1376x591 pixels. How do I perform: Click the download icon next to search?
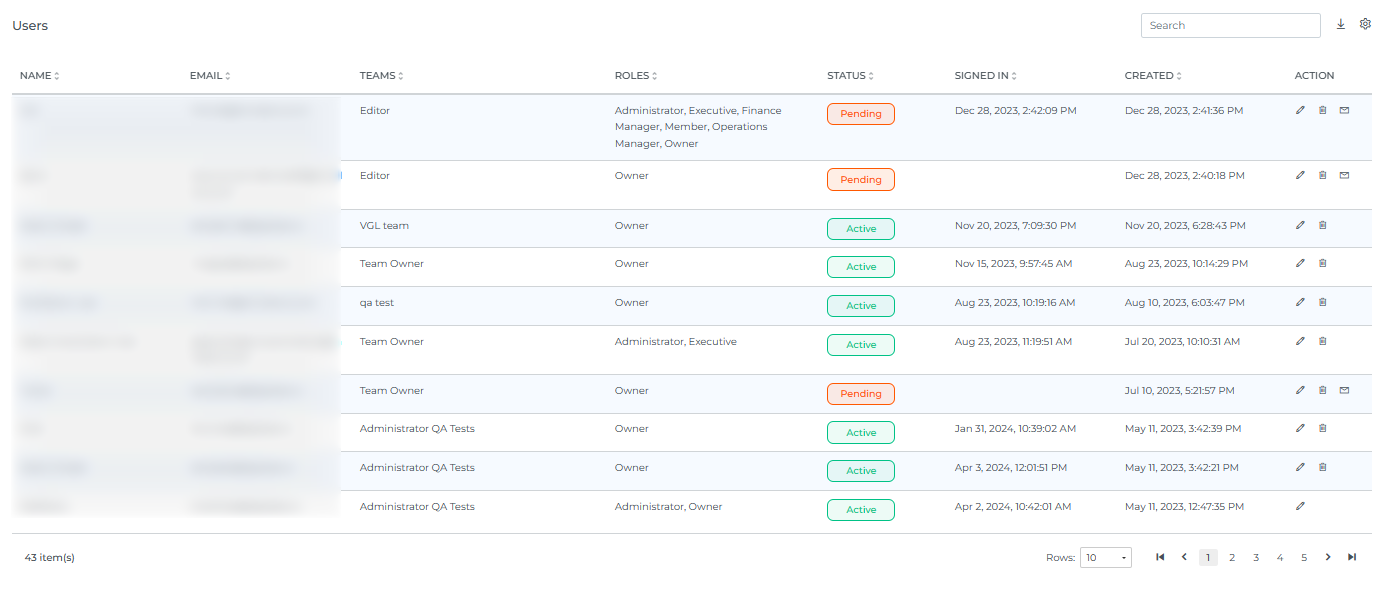pos(1341,25)
